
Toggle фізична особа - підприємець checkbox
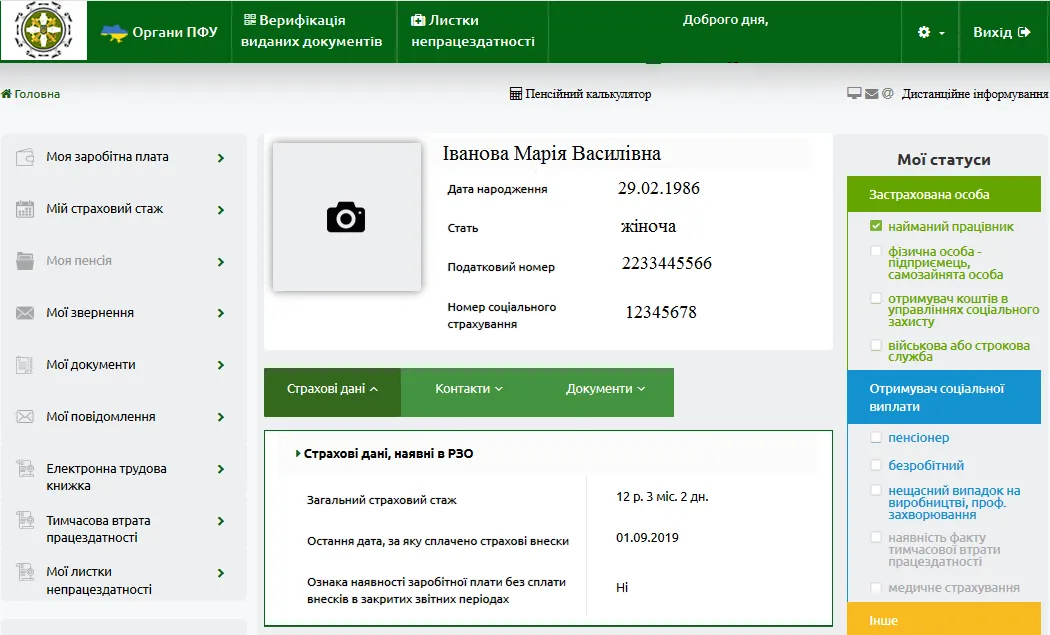tap(876, 251)
